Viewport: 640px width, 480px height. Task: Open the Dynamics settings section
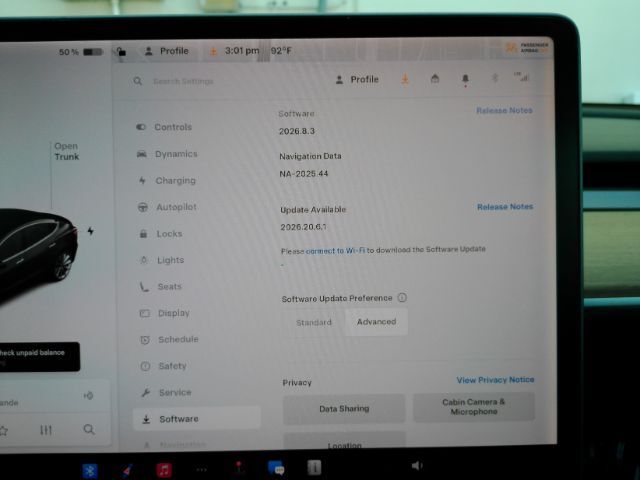(167, 154)
